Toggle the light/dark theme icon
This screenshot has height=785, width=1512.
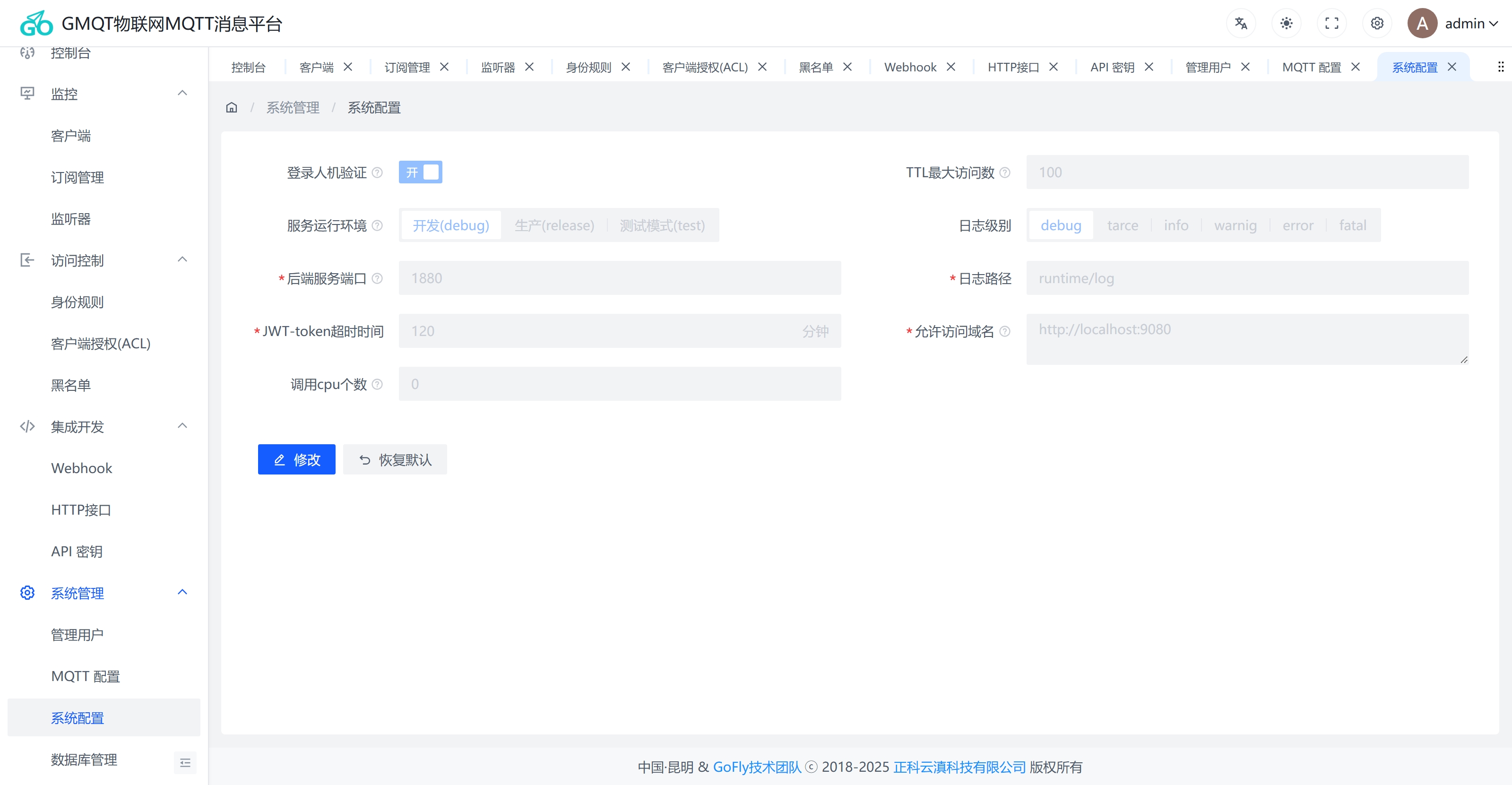tap(1286, 23)
